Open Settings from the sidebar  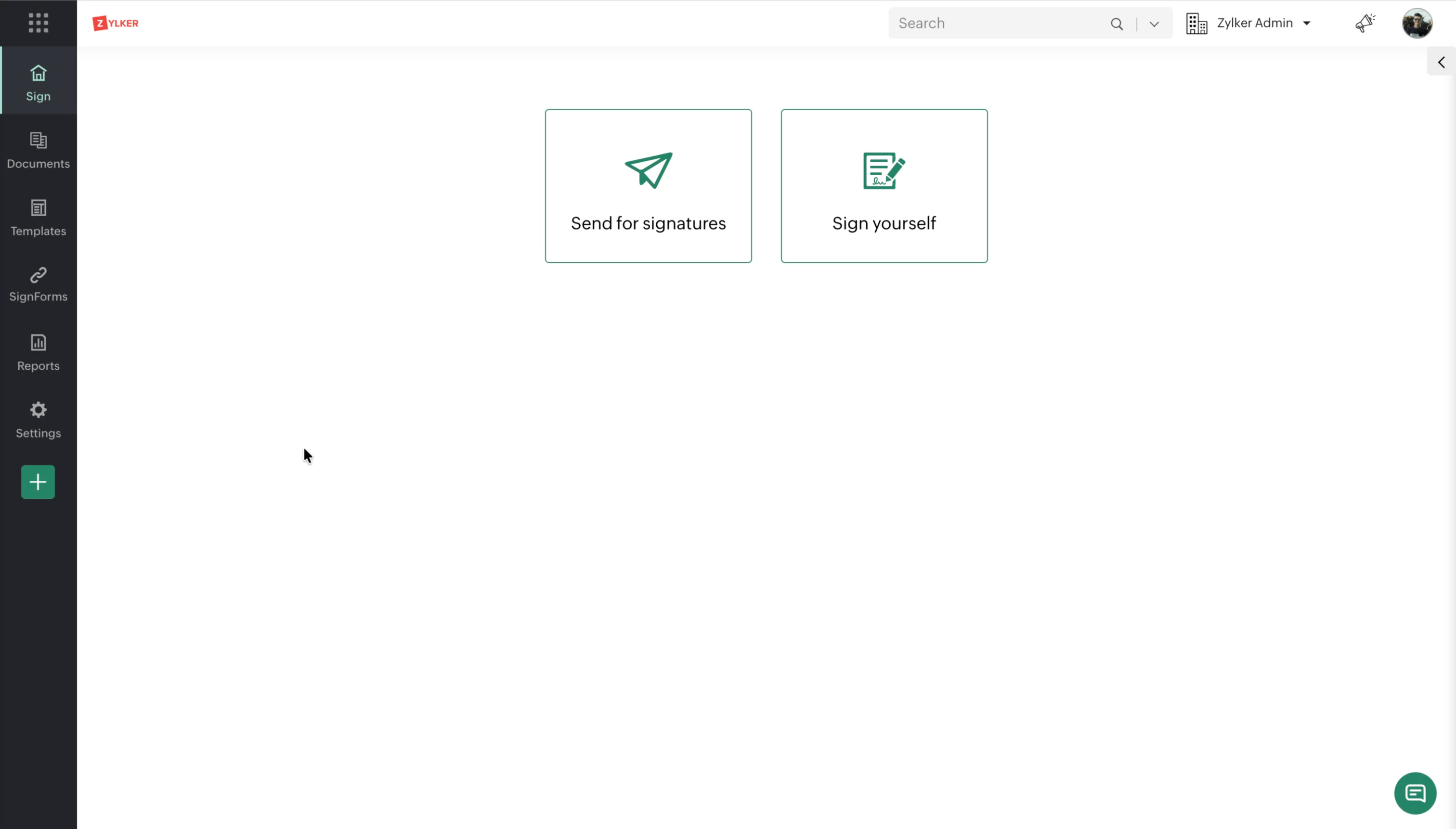[38, 420]
